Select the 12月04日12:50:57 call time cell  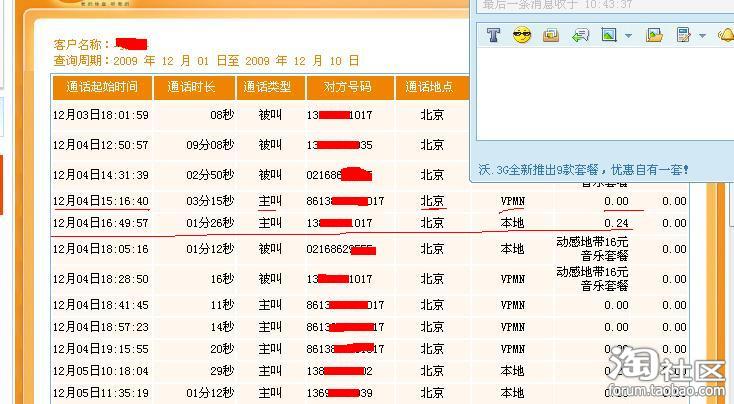coord(101,145)
